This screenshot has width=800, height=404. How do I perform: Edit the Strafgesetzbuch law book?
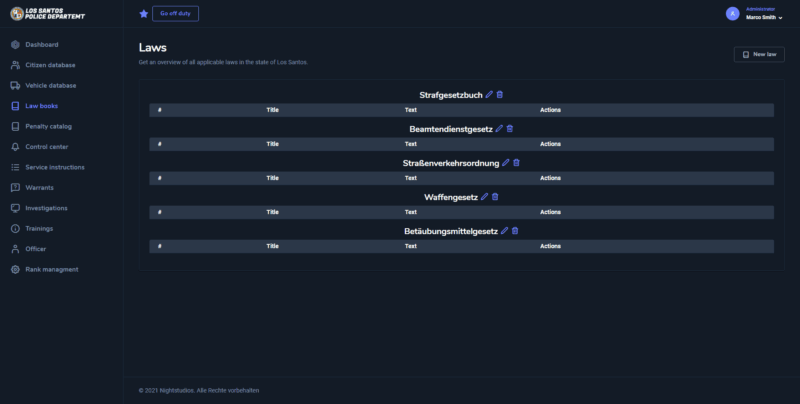click(489, 94)
